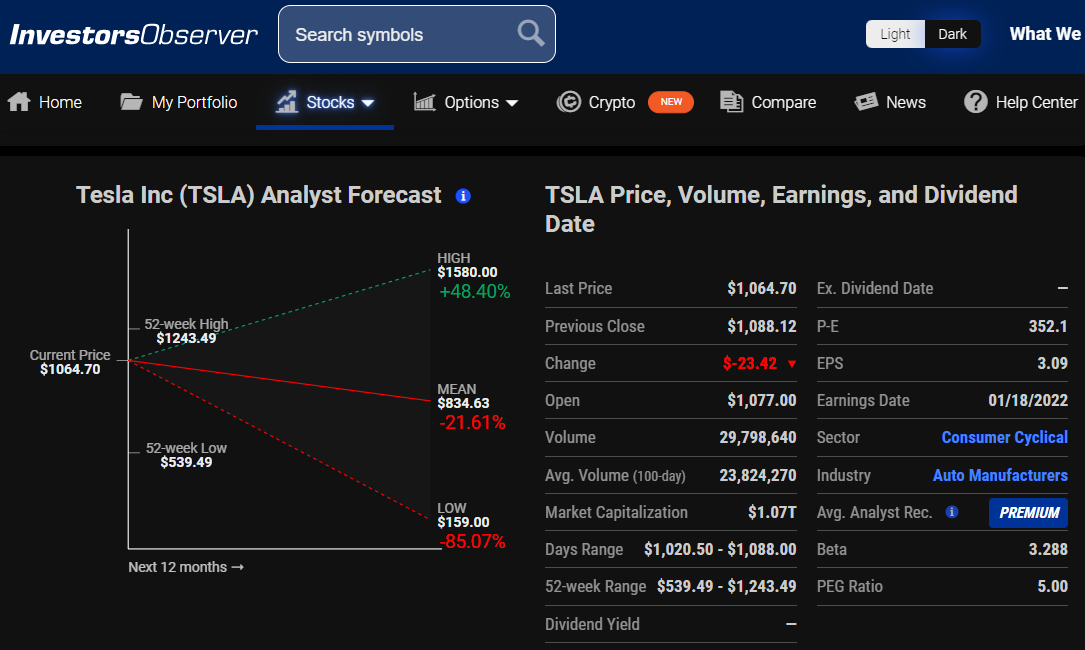Image resolution: width=1085 pixels, height=650 pixels.
Task: Click the MEAN $834.63 forecast label
Action: pos(463,396)
